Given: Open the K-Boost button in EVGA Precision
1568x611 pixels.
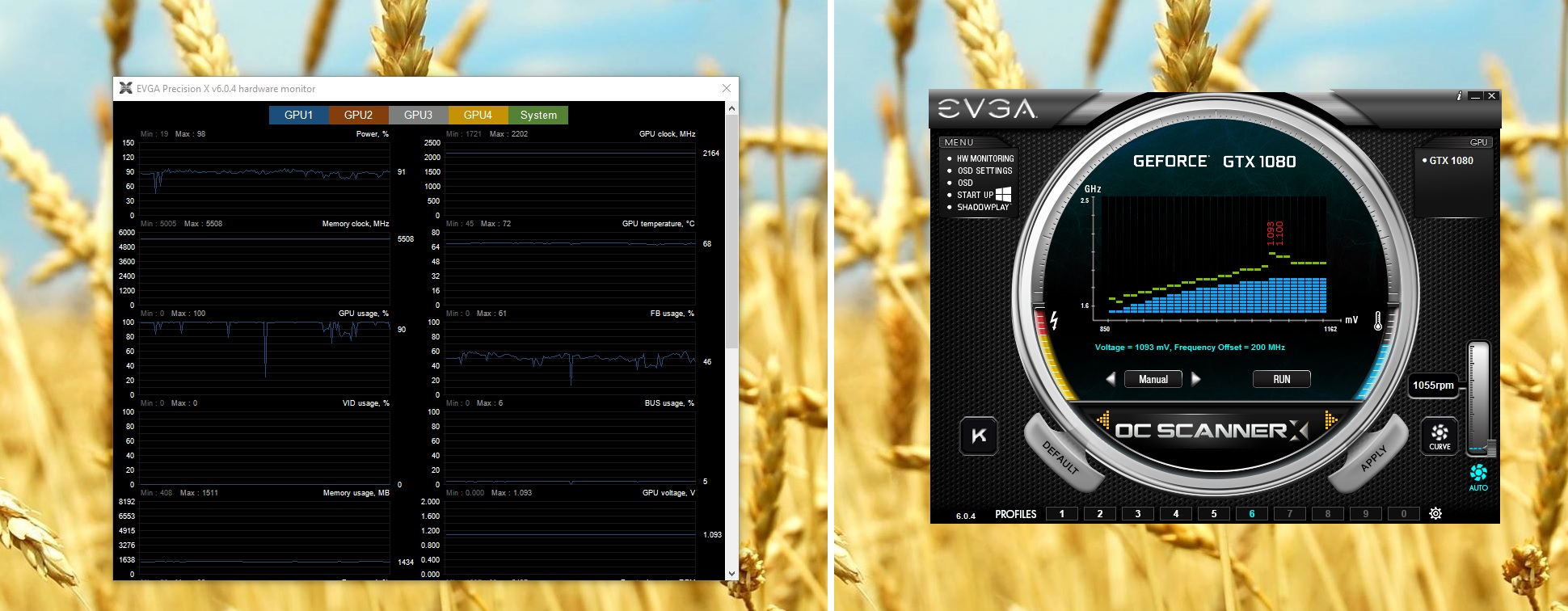Looking at the screenshot, I should (979, 436).
